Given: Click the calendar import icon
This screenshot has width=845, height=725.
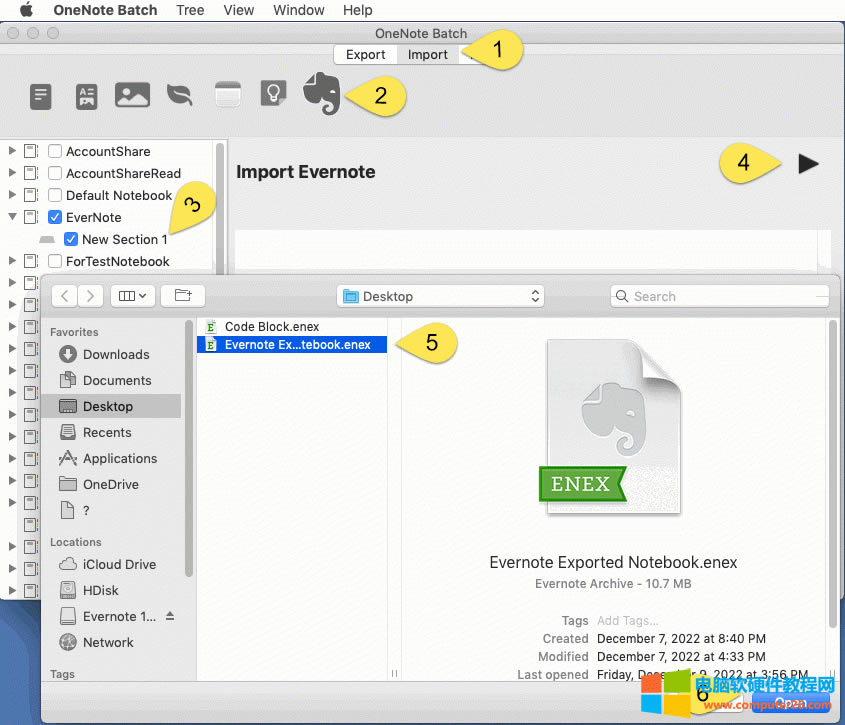Looking at the screenshot, I should click(227, 93).
